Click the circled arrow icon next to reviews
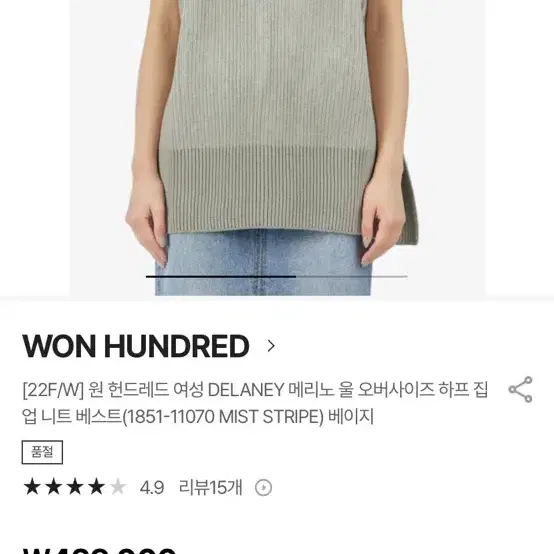The image size is (554, 554). [x=263, y=488]
